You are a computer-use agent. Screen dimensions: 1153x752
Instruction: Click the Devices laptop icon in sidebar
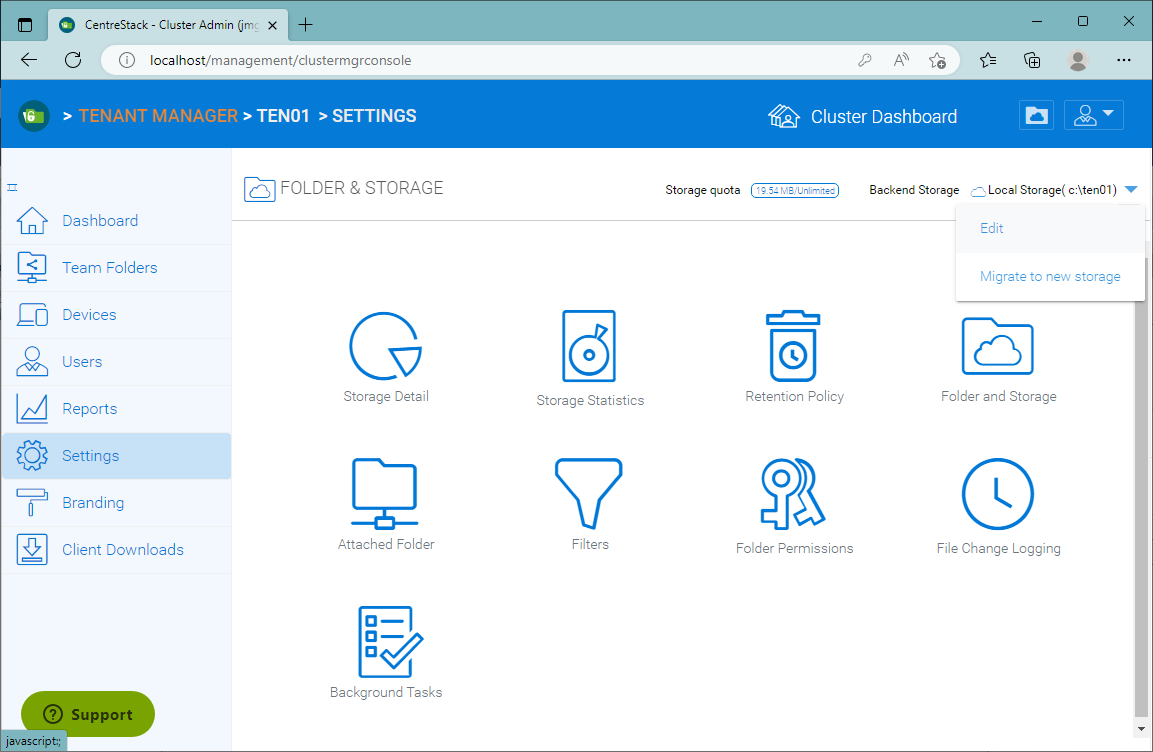tap(32, 315)
